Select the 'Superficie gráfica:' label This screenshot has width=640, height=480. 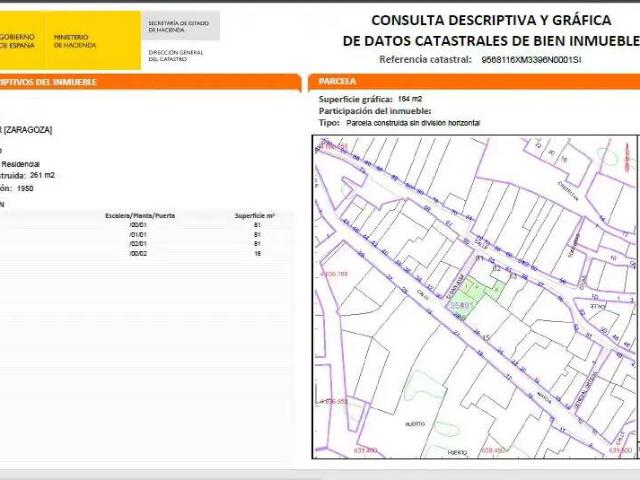pos(356,99)
